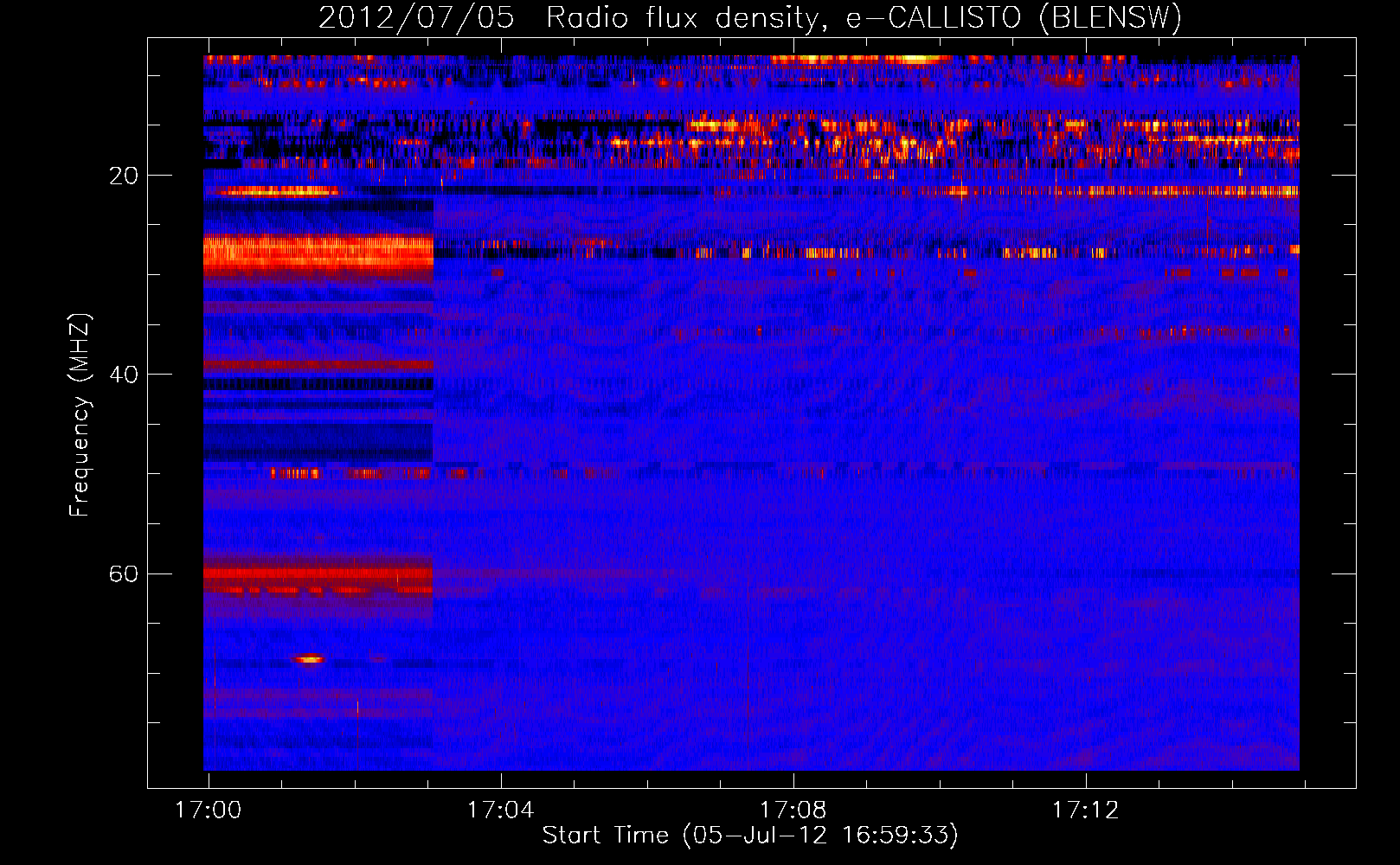Click the broad orange band near 28 MHz
Screen dimensions: 1400x865
(318, 251)
